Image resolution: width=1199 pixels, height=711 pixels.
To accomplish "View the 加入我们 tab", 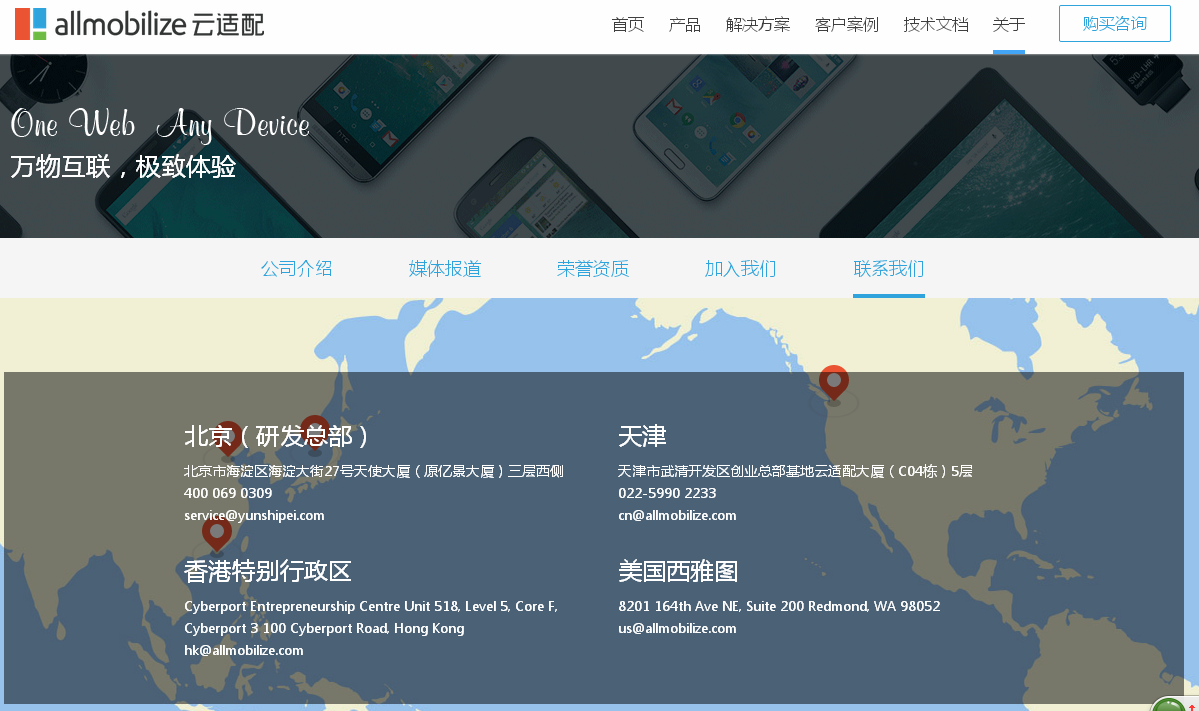I will pos(740,268).
